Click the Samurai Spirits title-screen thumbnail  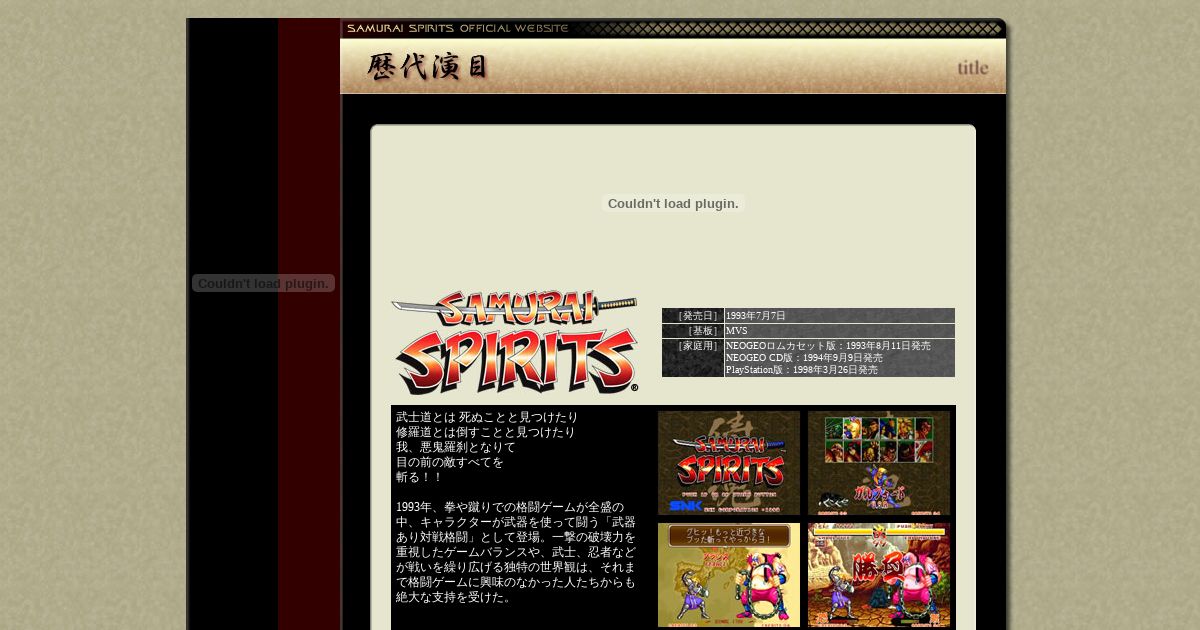(x=729, y=463)
